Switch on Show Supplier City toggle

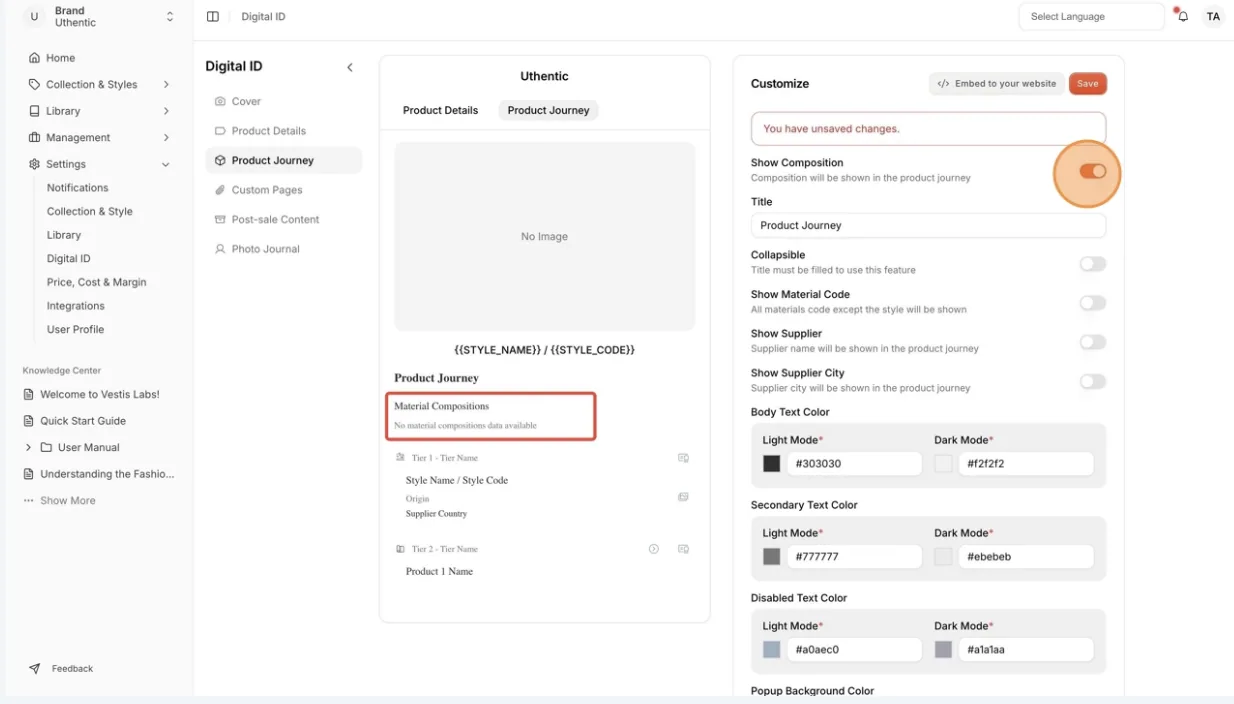tap(1092, 381)
